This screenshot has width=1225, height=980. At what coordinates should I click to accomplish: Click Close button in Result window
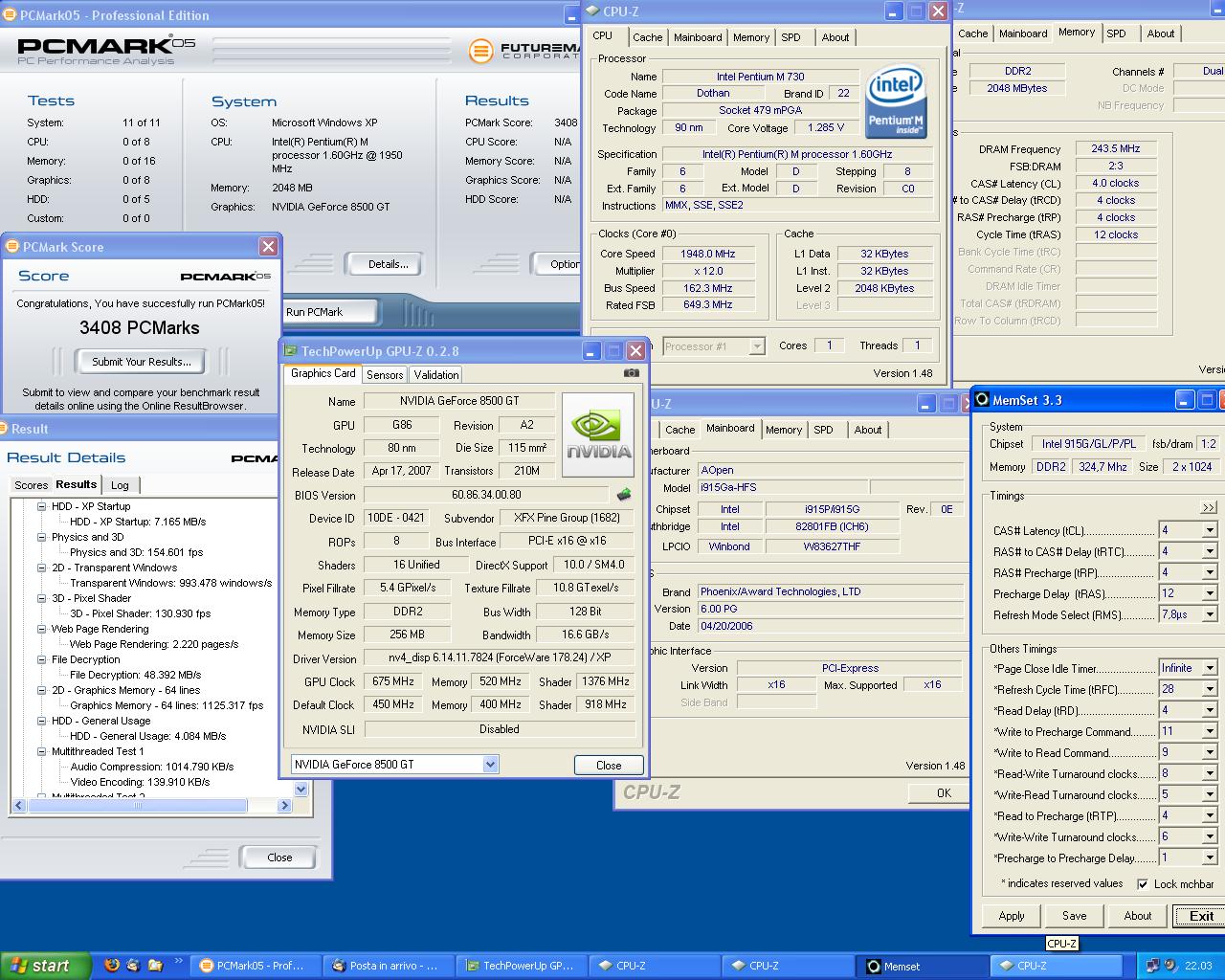pos(279,857)
